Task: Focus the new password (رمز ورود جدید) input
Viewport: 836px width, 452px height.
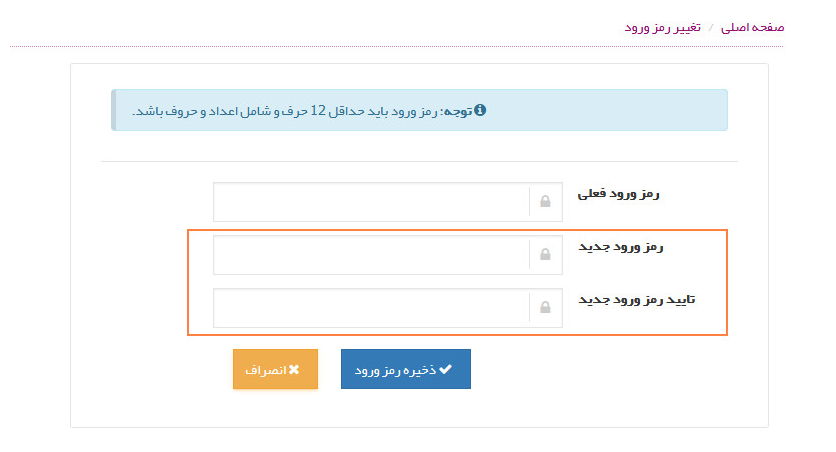Action: pos(370,255)
